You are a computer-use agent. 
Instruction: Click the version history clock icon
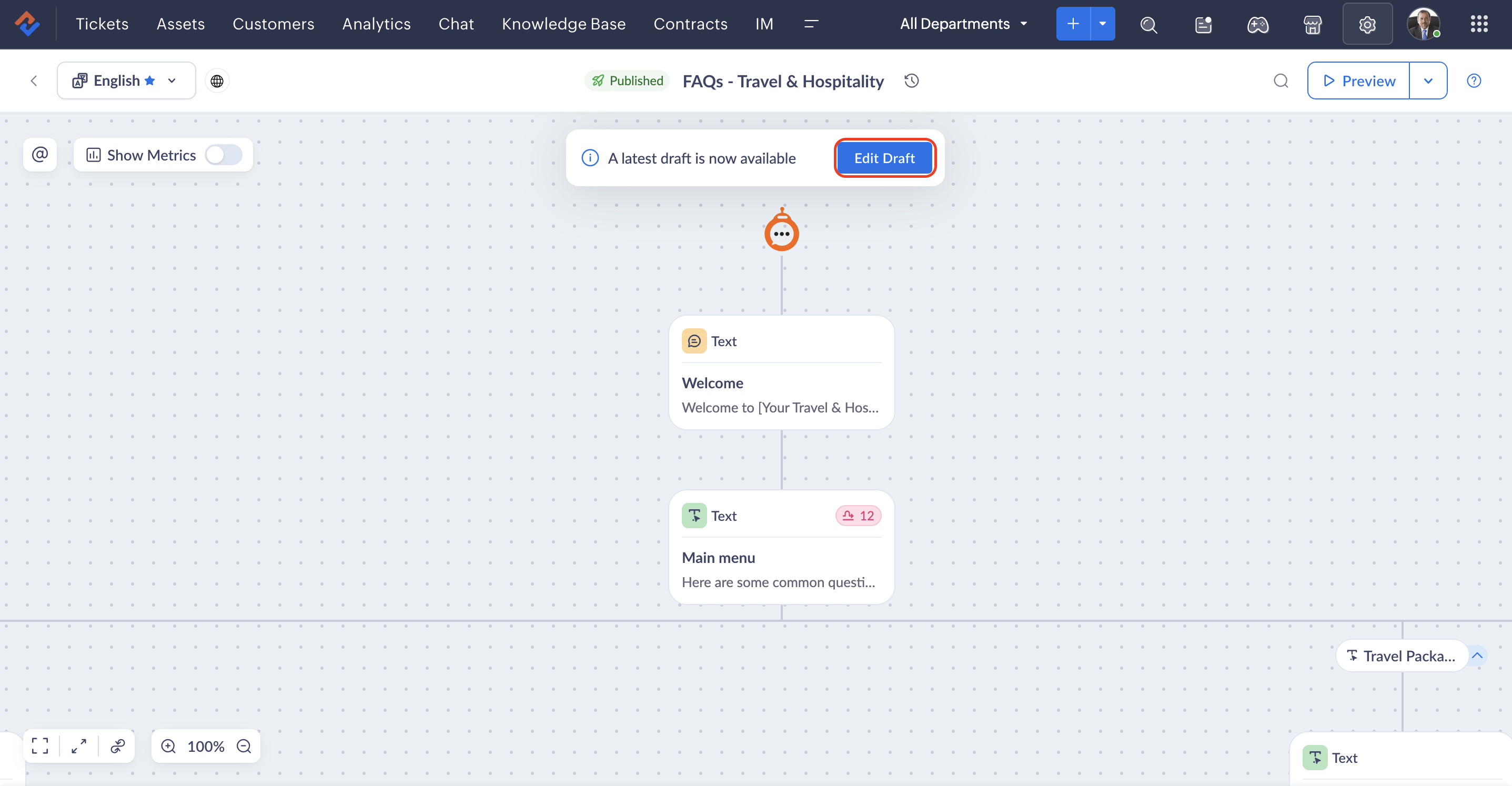(912, 80)
